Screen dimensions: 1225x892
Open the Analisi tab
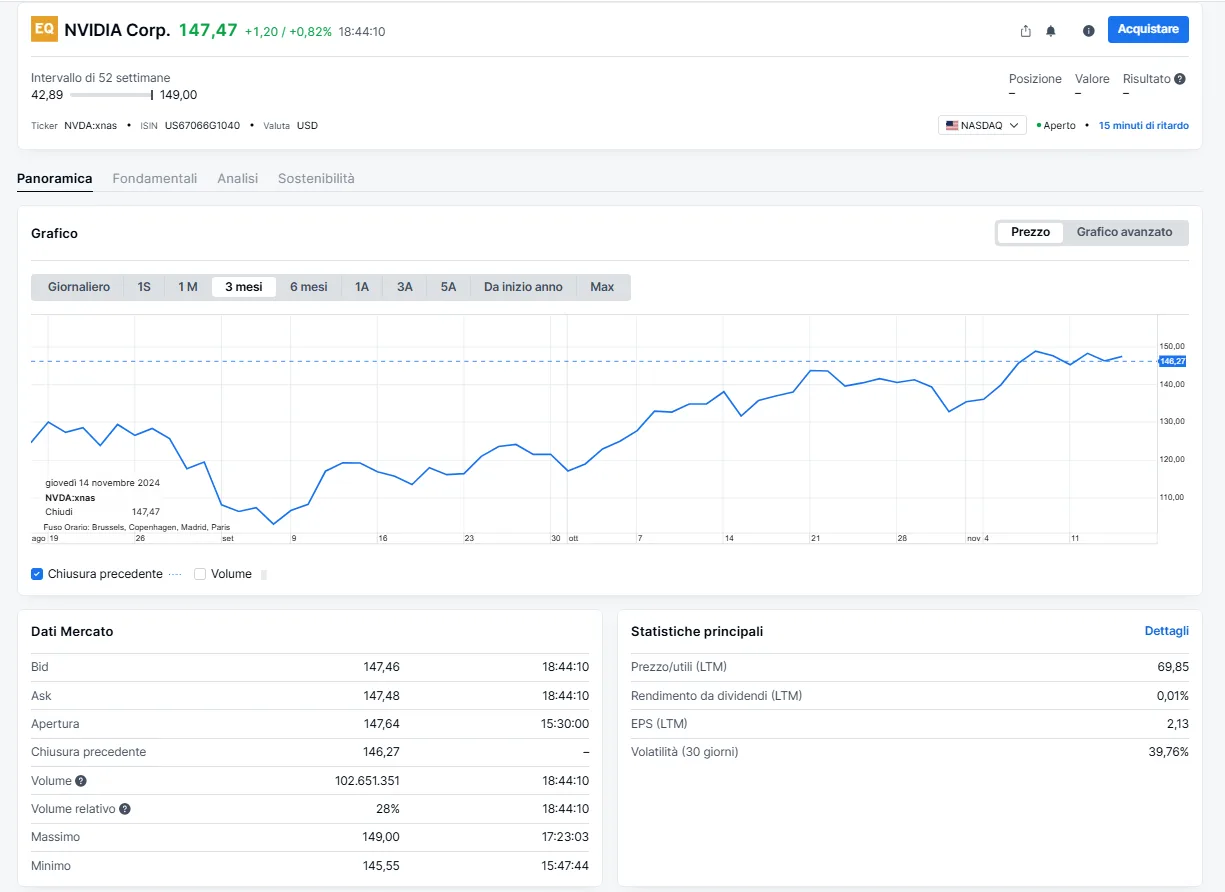(x=238, y=178)
